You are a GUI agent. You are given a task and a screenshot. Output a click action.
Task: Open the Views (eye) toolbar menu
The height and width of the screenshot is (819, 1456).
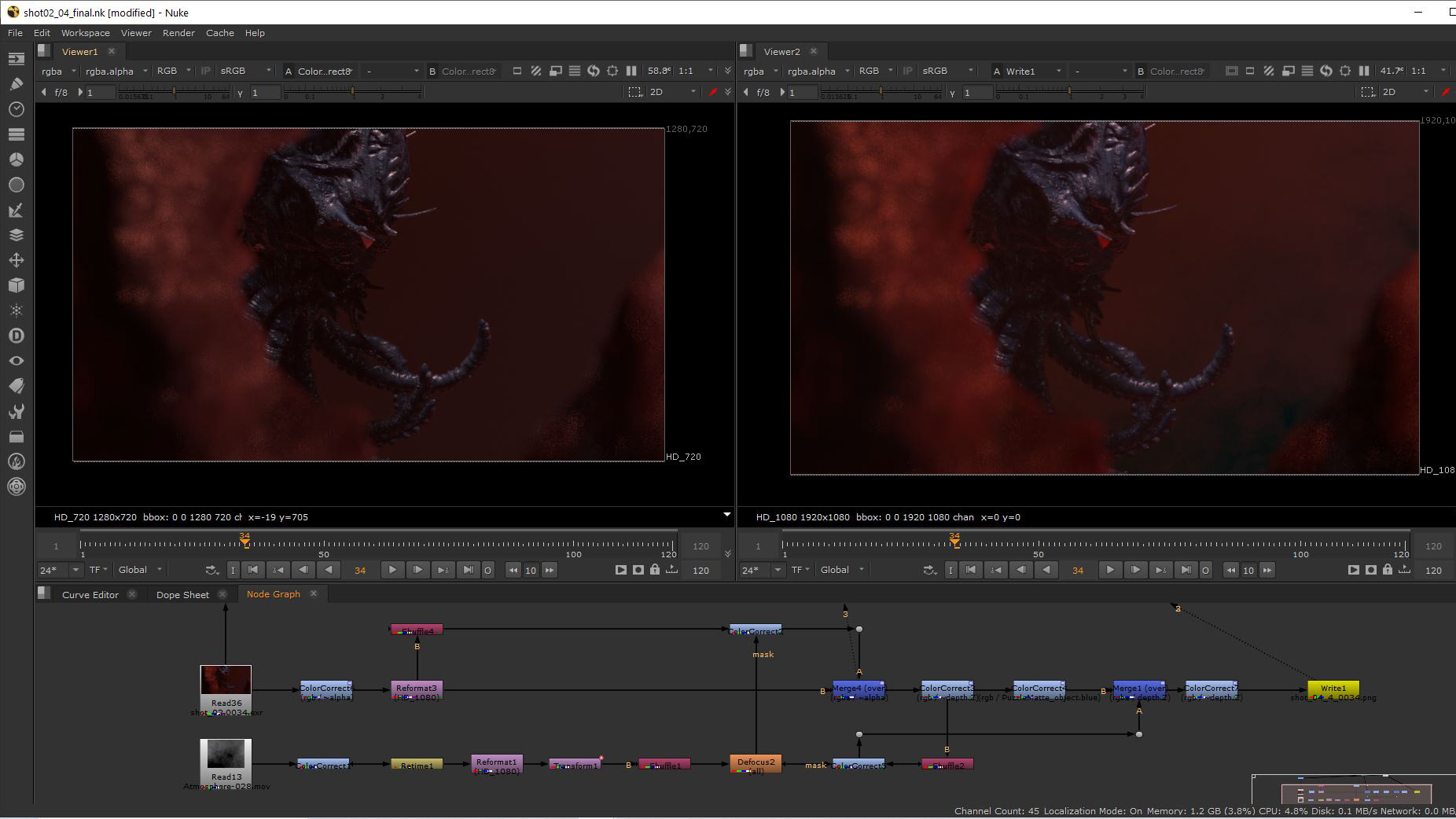(16, 361)
